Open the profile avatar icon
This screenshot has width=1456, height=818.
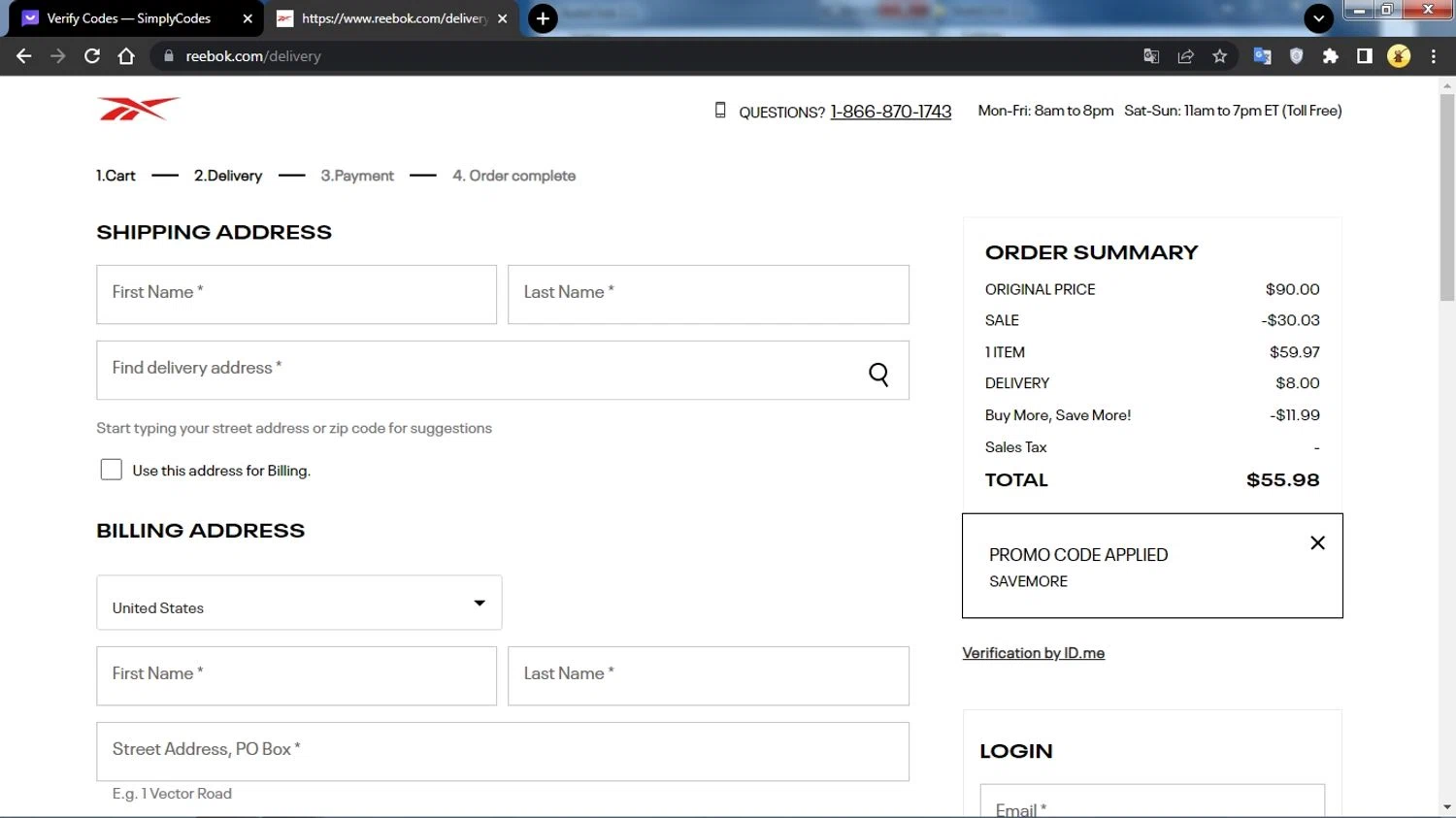click(1399, 56)
